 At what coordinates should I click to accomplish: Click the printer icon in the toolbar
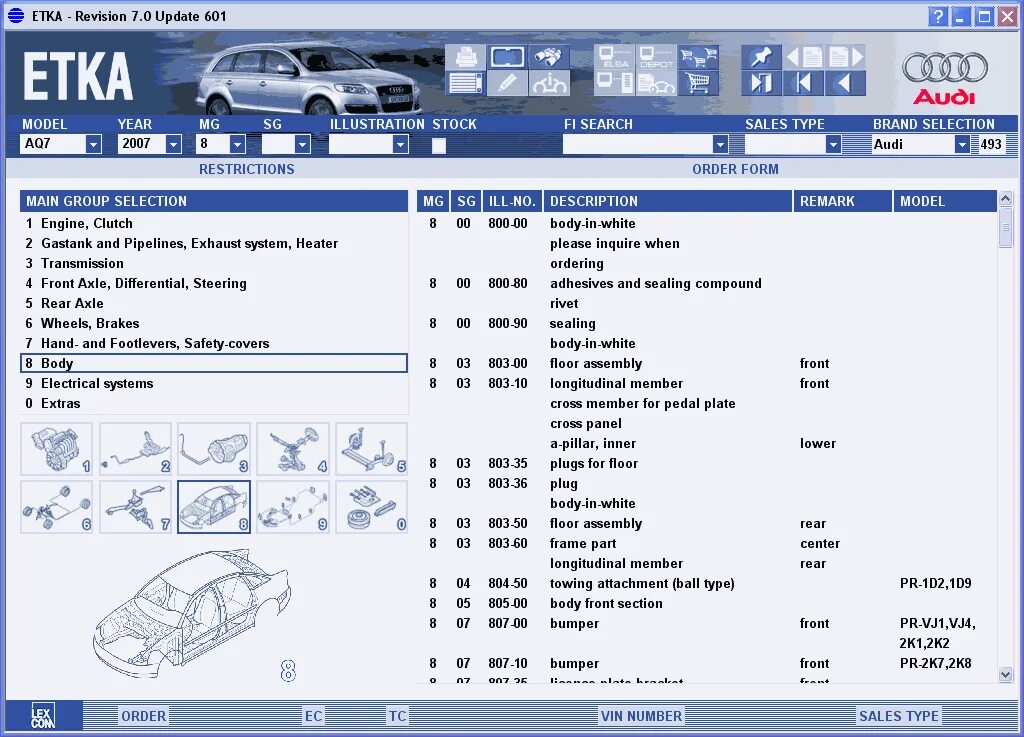[x=466, y=57]
